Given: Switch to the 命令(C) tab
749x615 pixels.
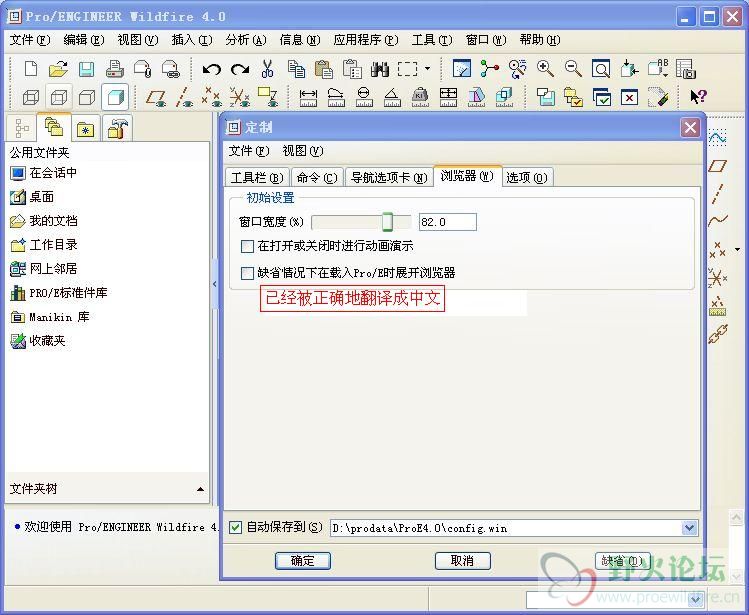Looking at the screenshot, I should pyautogui.click(x=317, y=178).
